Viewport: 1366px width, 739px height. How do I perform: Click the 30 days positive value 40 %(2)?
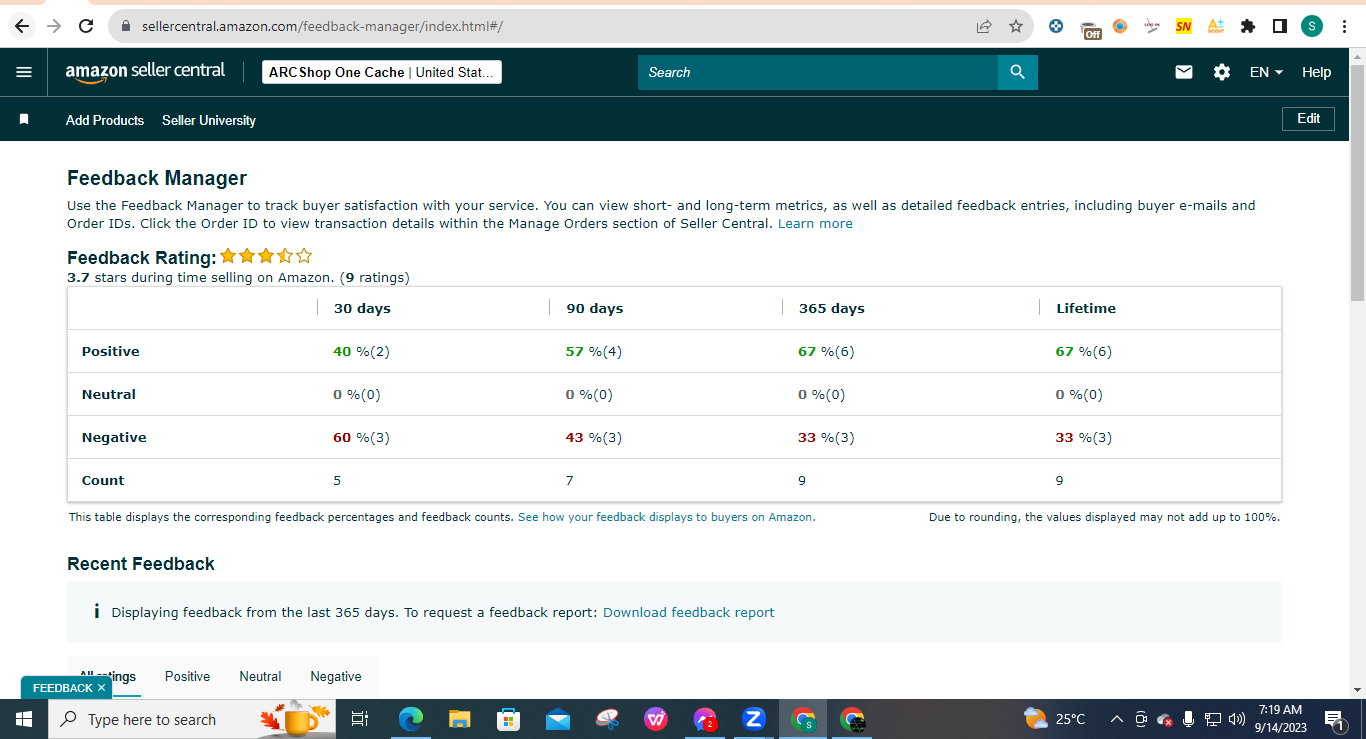click(361, 351)
